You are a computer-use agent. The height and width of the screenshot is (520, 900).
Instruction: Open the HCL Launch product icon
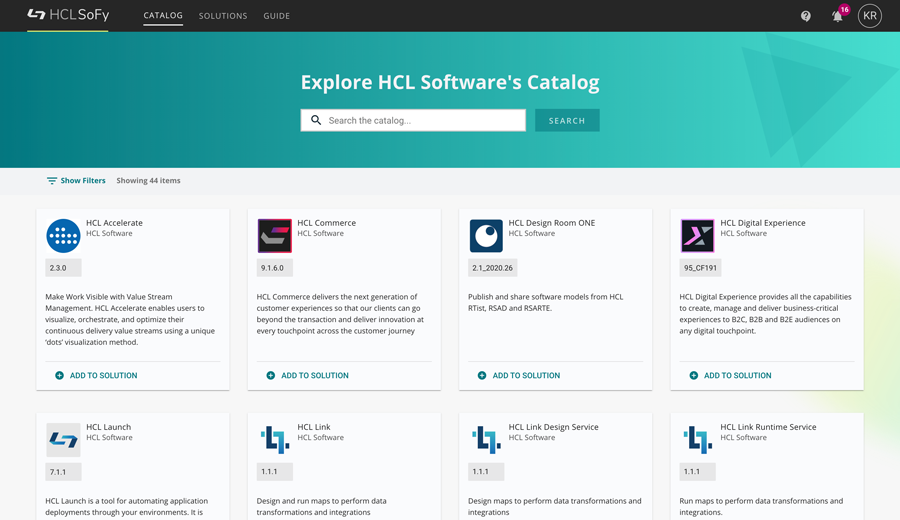63,440
